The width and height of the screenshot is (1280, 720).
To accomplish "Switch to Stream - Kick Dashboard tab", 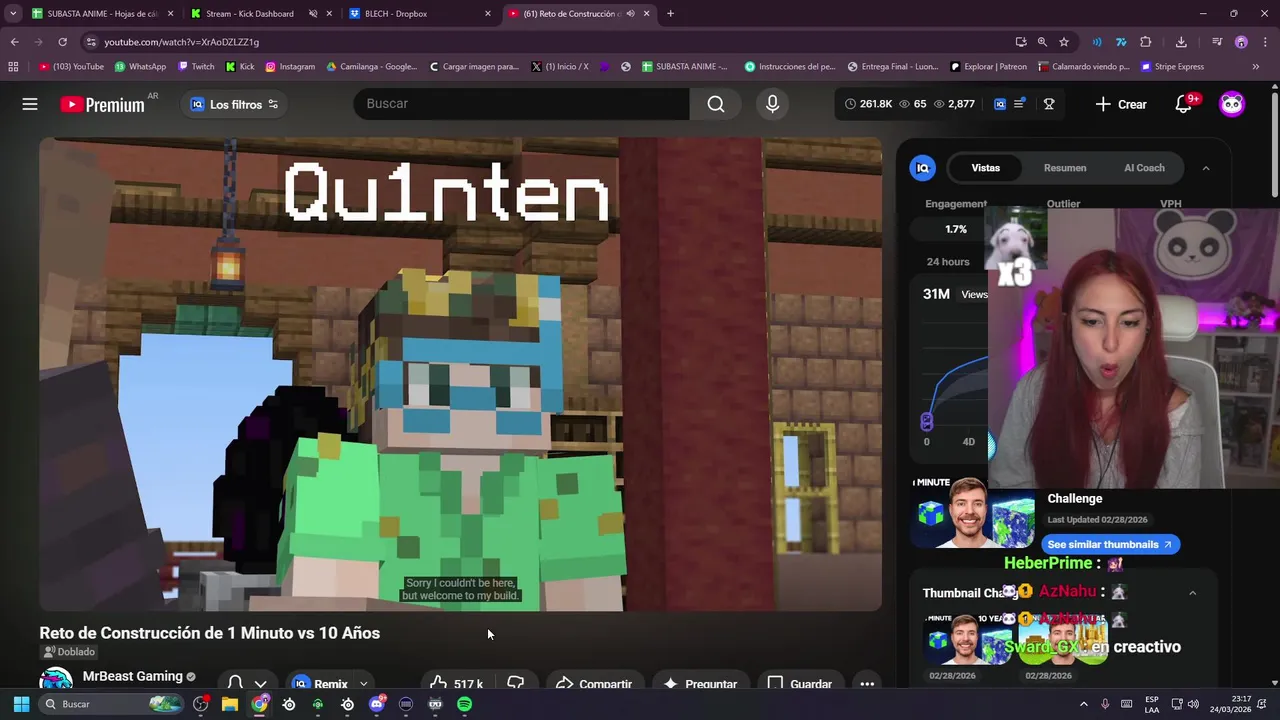I will coord(250,14).
